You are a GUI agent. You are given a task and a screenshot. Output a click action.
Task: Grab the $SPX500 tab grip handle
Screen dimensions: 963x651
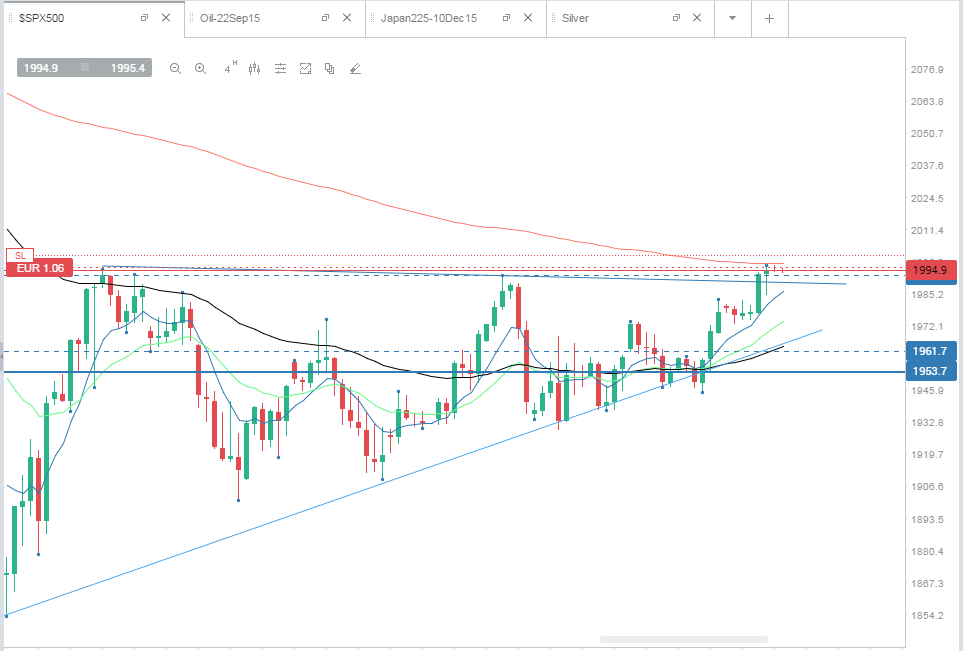click(x=10, y=18)
